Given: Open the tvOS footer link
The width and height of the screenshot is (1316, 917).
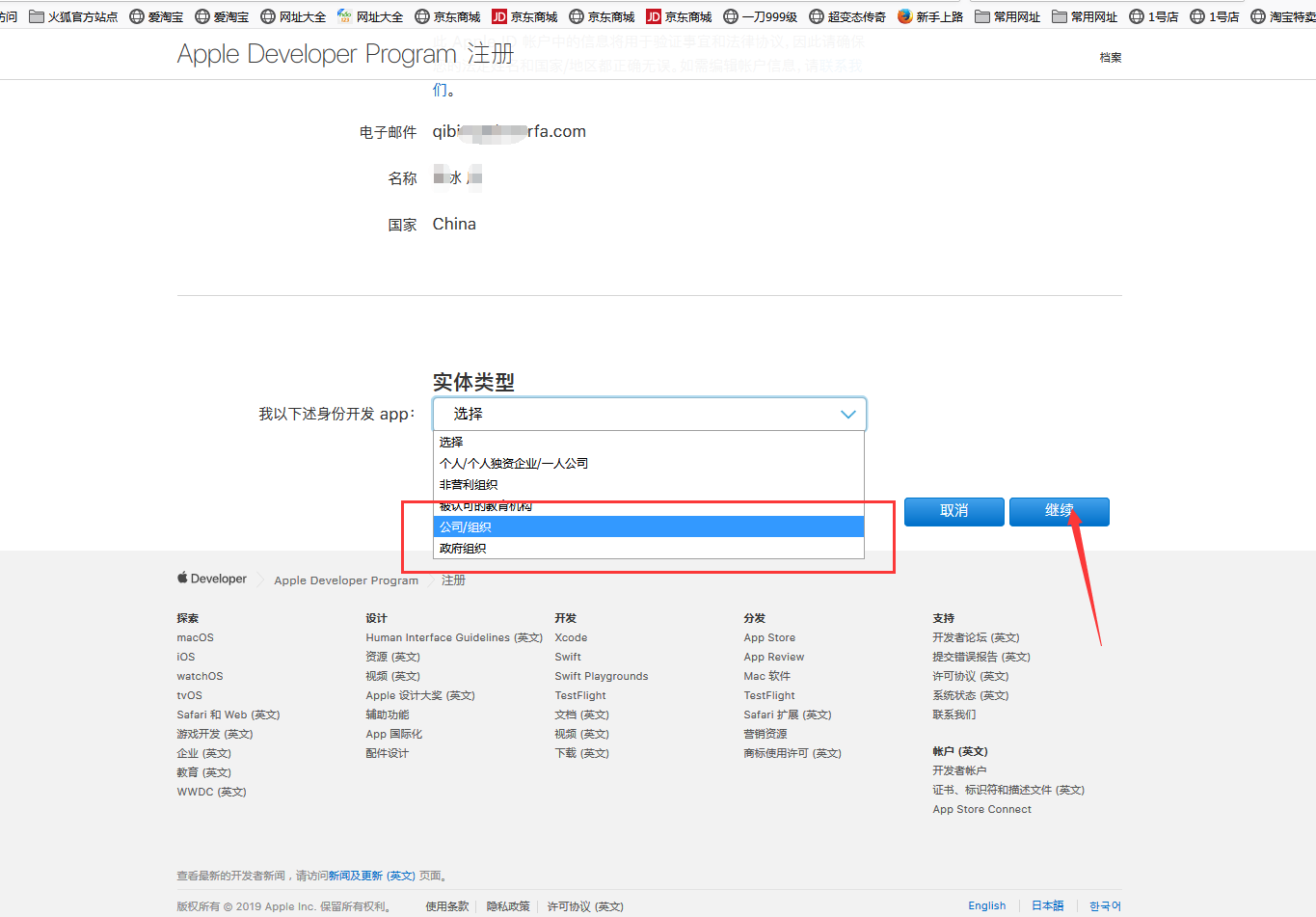Looking at the screenshot, I should [189, 695].
